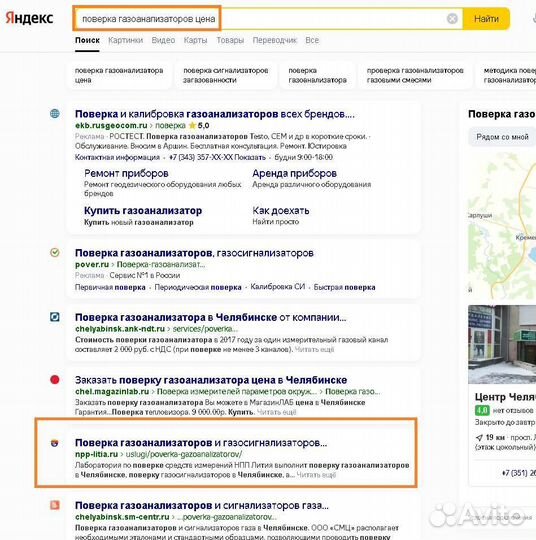
Task: Click green checkmark favicon of pover.ru
Action: (x=55, y=252)
